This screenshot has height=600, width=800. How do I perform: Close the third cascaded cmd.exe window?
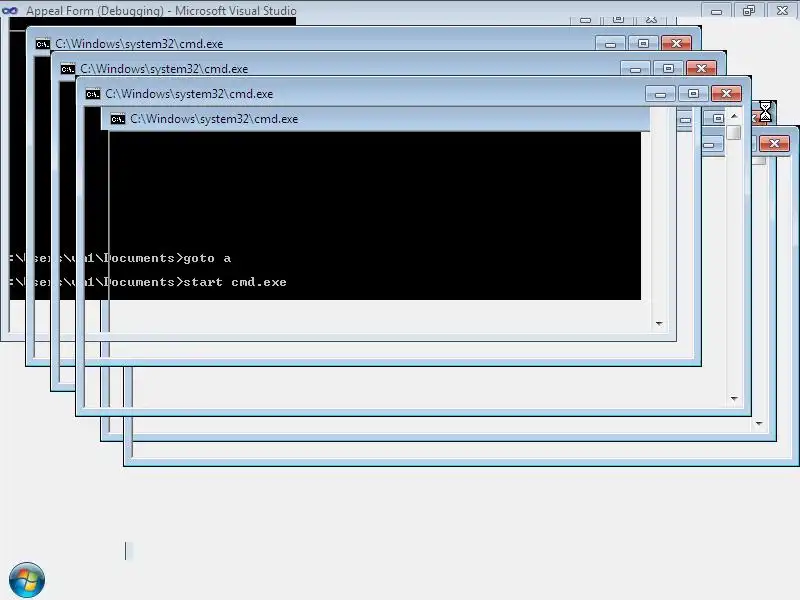(727, 93)
